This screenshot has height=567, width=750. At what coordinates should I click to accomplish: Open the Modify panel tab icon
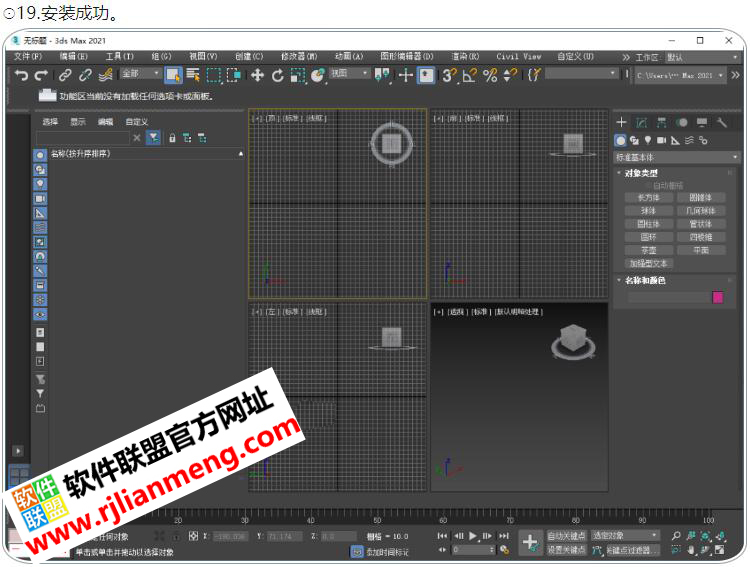click(641, 123)
